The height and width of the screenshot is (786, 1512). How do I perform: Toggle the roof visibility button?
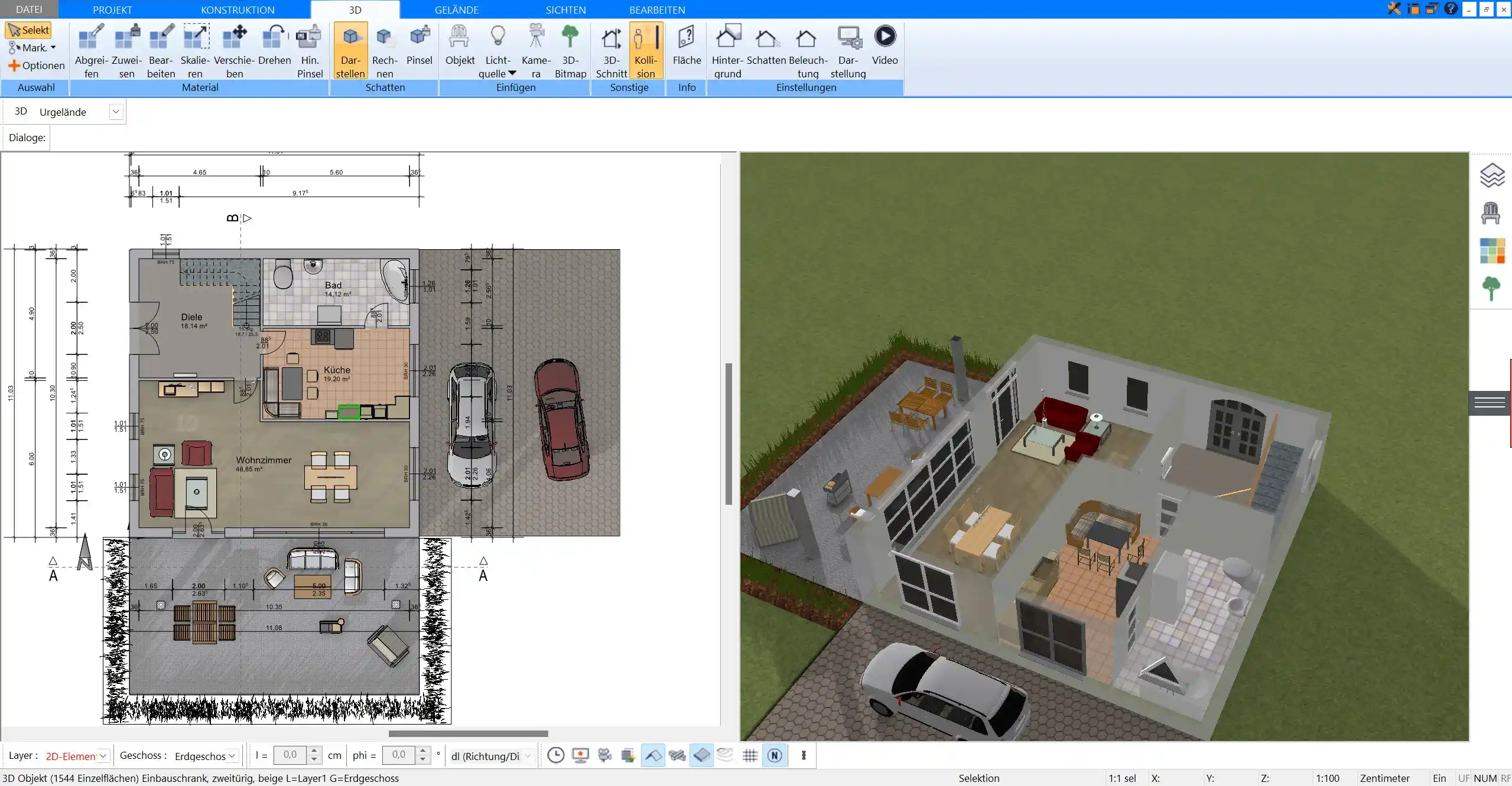click(x=653, y=755)
